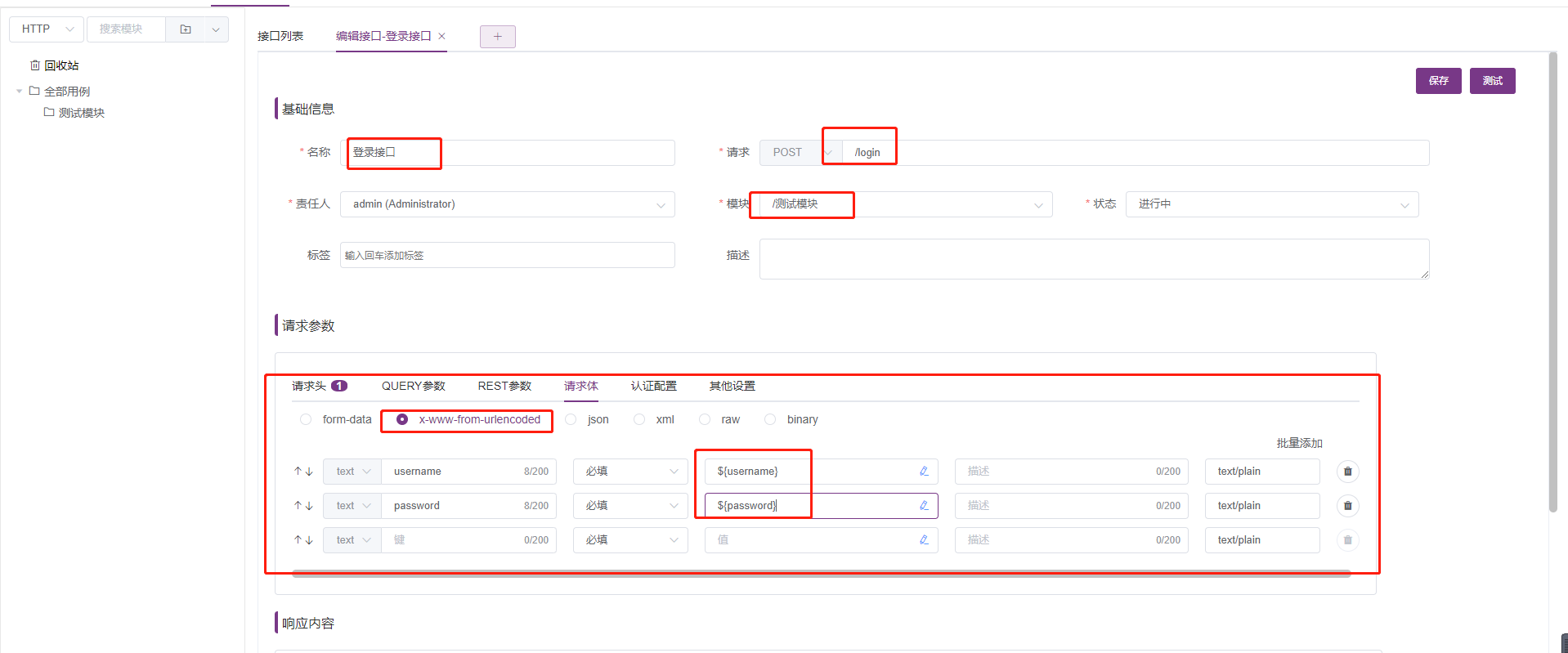1568x653 pixels.
Task: Click the empty 键 key field
Action: [468, 540]
